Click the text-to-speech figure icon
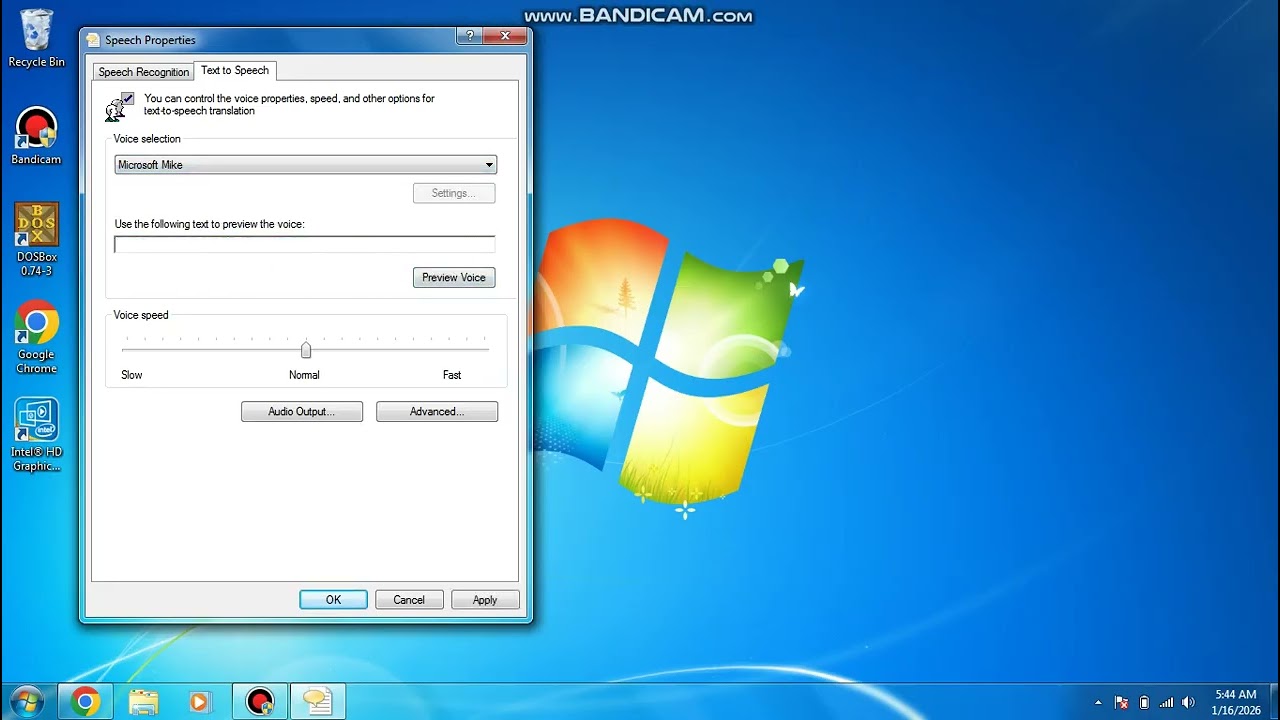Screen dimensions: 1280x720 click(x=120, y=106)
